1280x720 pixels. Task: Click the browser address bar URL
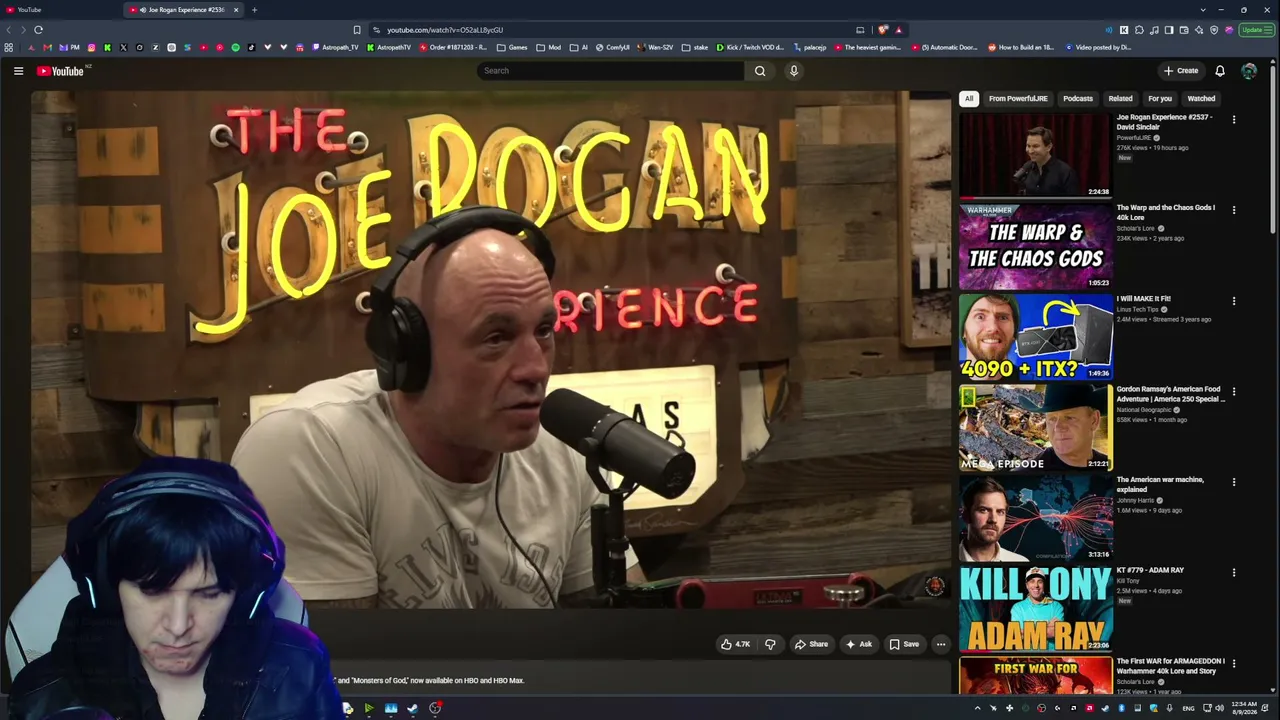[445, 30]
